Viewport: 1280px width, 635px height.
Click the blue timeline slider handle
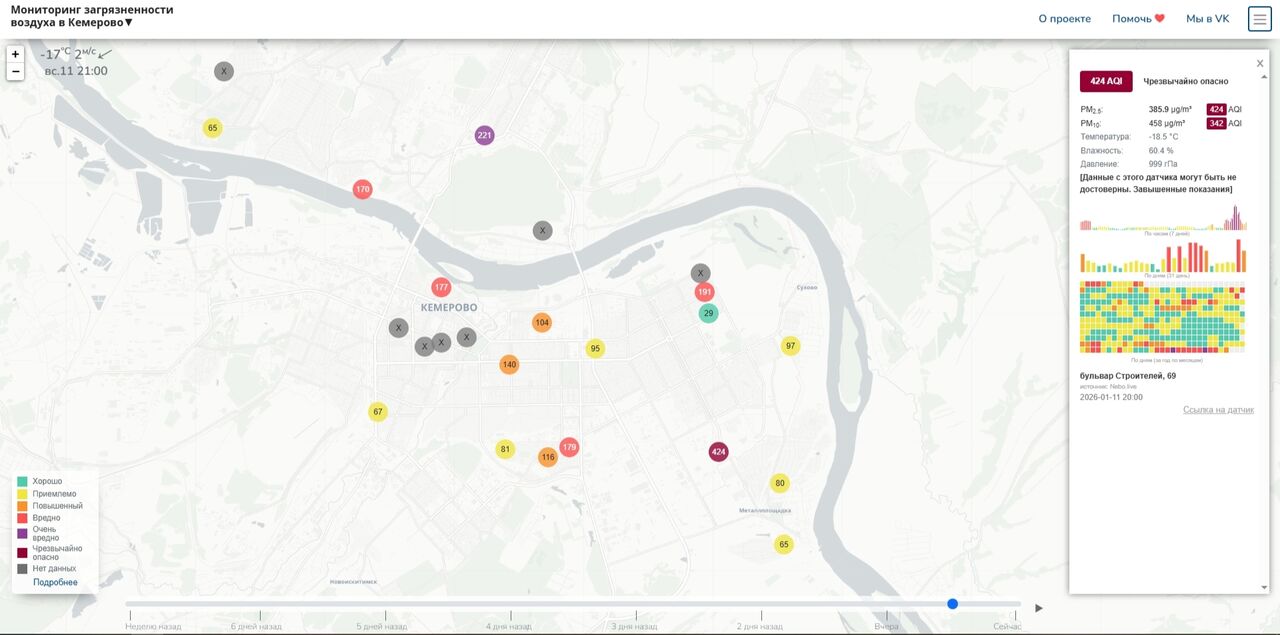pos(952,604)
